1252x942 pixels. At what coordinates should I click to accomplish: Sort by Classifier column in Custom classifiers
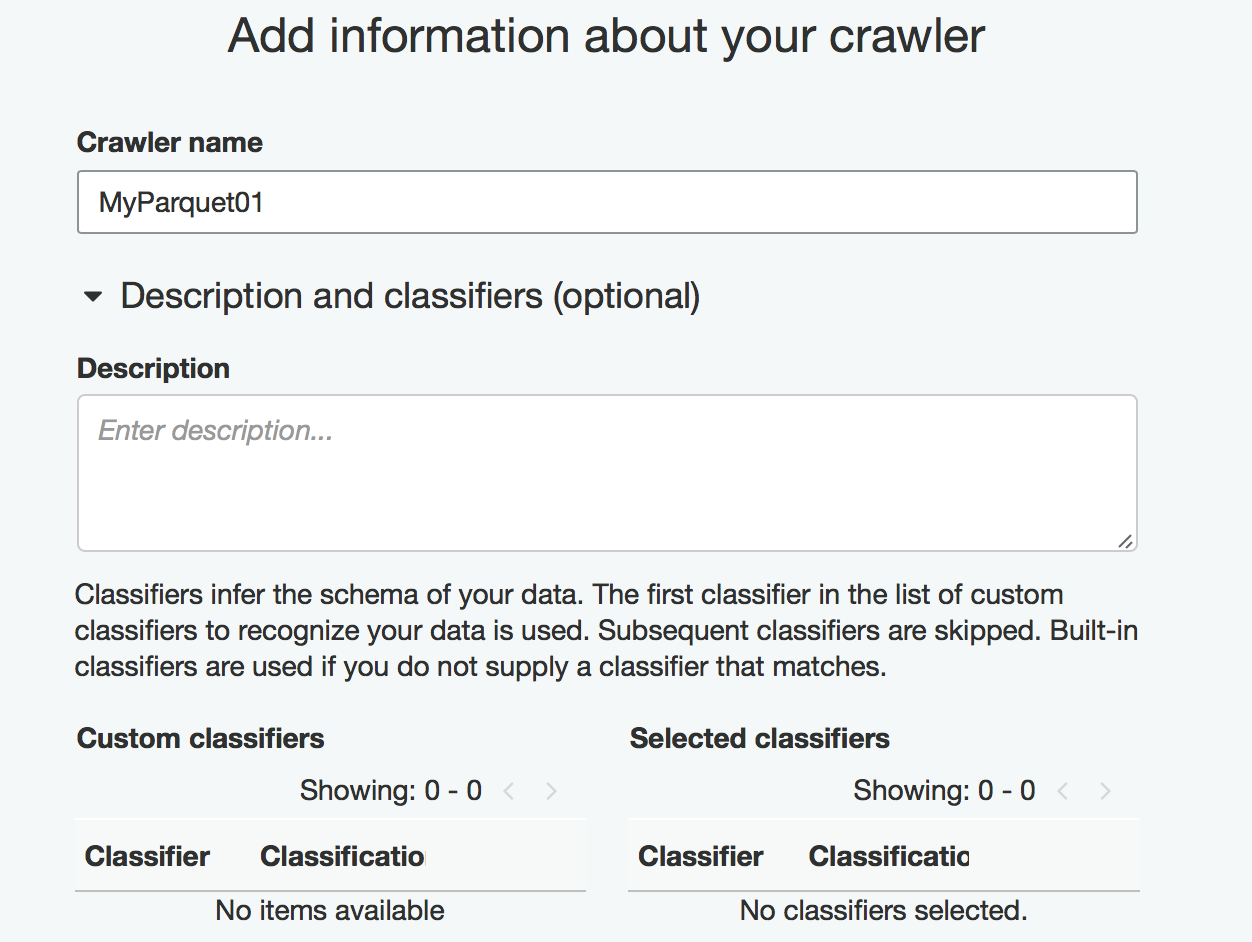click(147, 857)
